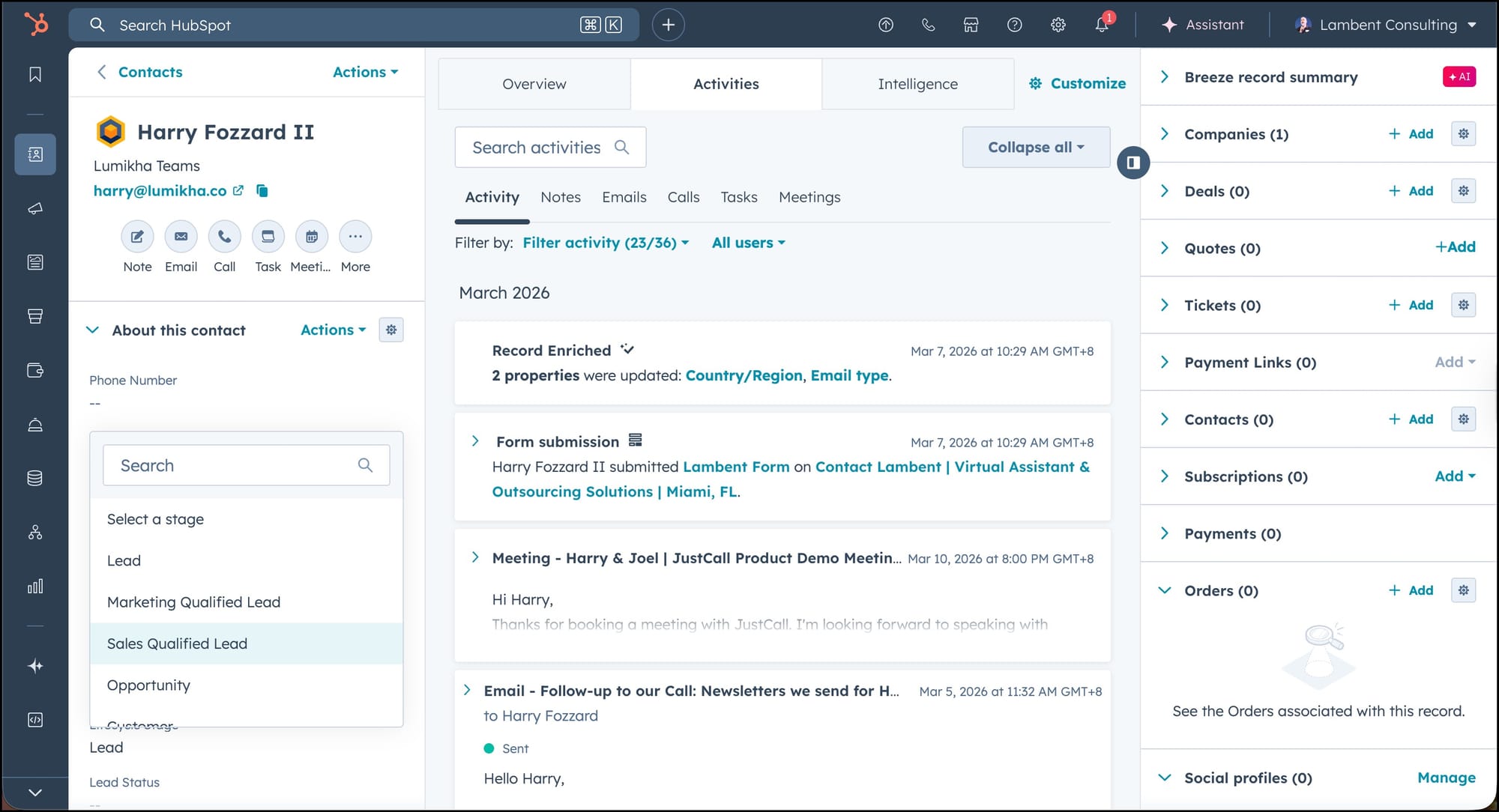Collapse the About this contact section
This screenshot has height=812, width=1499.
click(93, 330)
